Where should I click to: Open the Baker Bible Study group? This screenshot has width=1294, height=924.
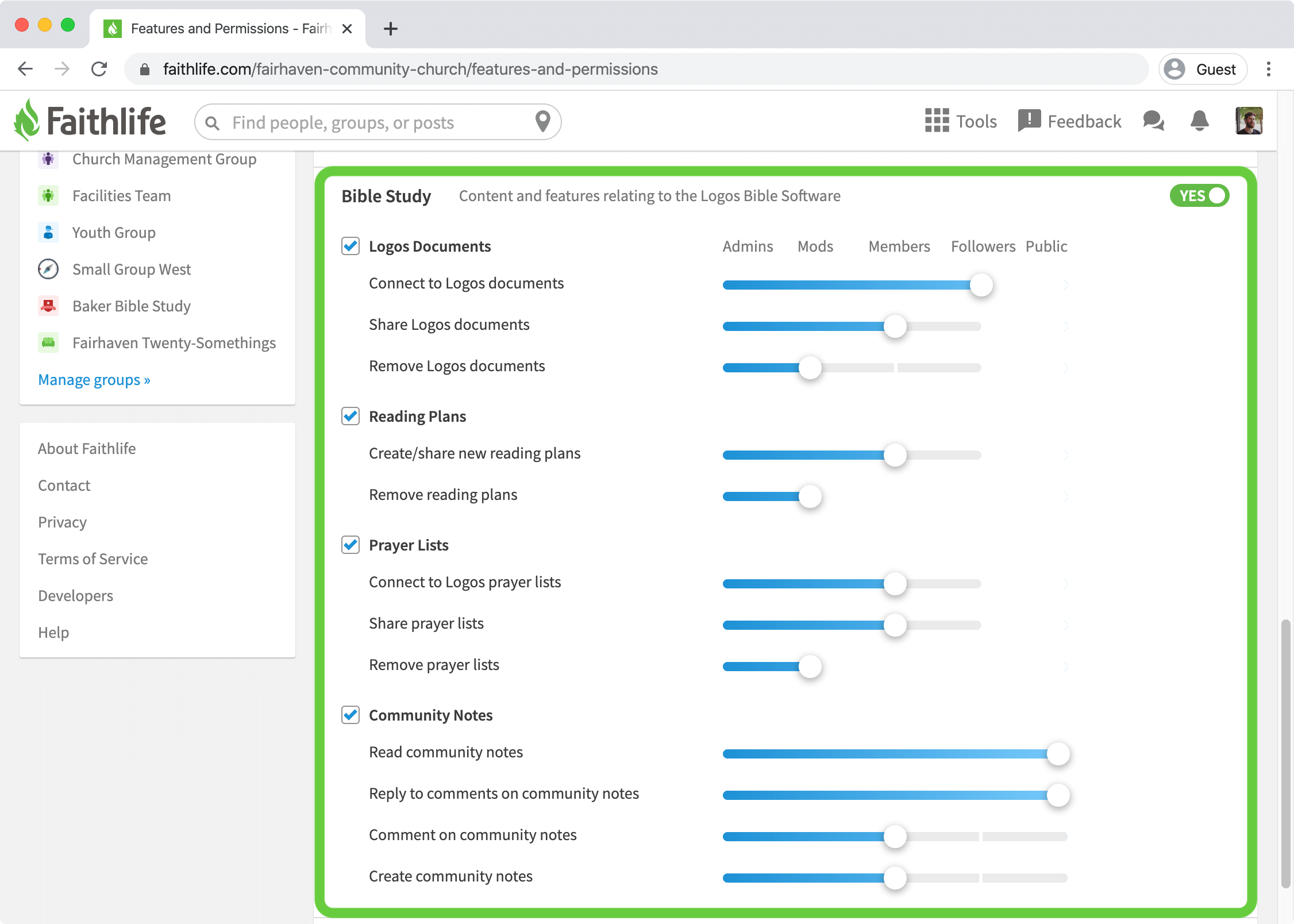[132, 306]
